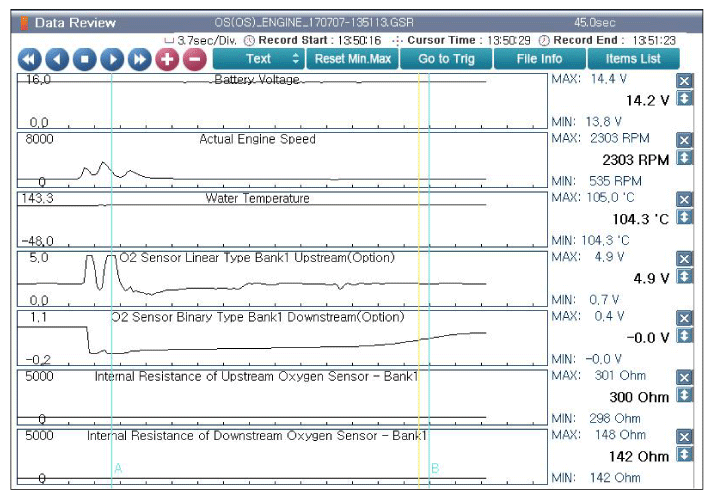Open the Text view mode dropdown
The height and width of the screenshot is (499, 713).
(258, 59)
